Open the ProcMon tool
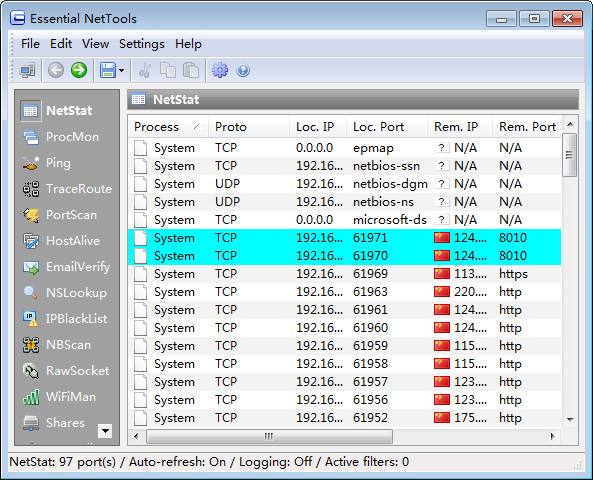The height and width of the screenshot is (480, 593). click(61, 137)
